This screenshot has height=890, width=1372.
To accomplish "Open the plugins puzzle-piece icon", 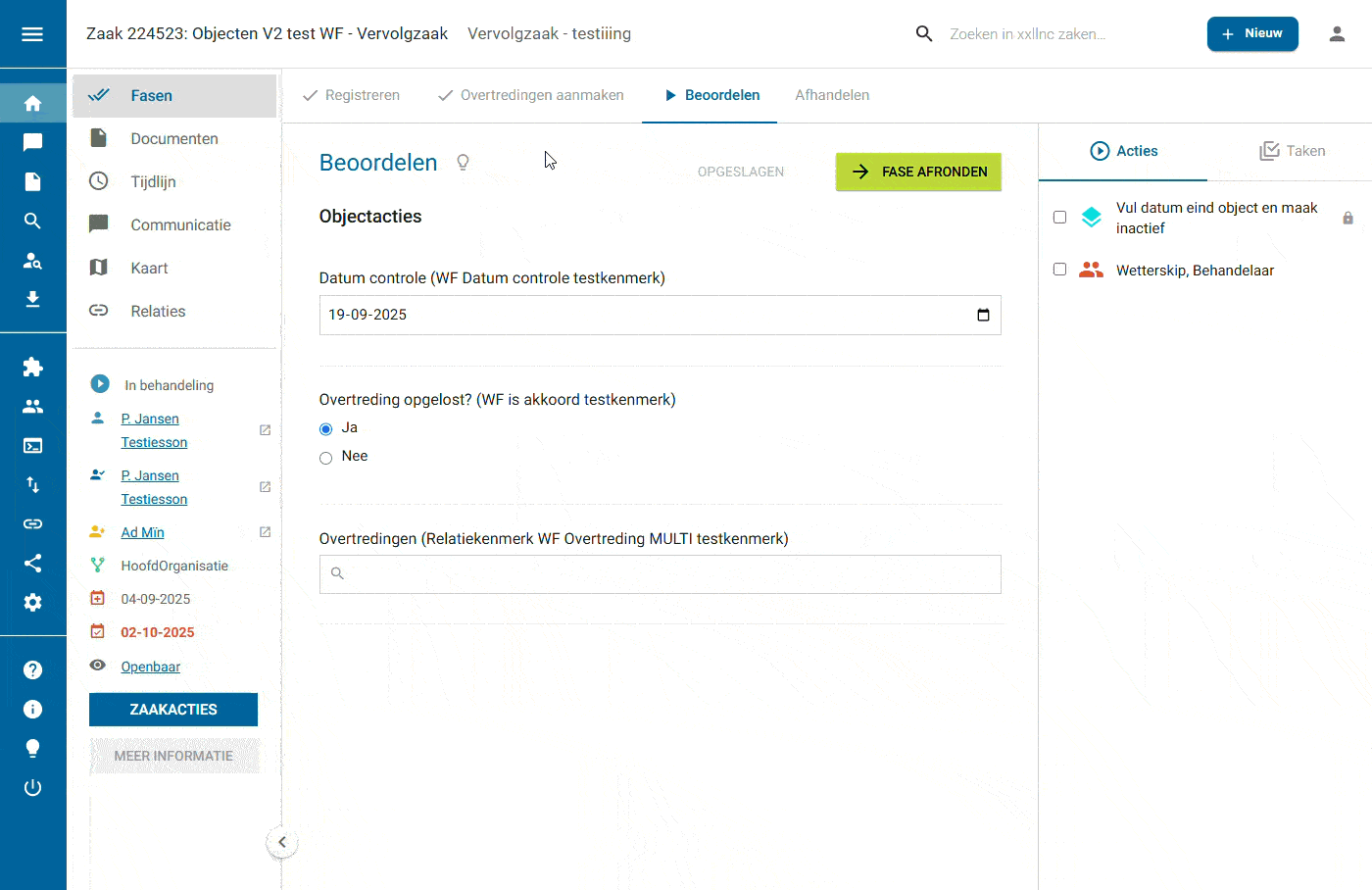I will click(x=32, y=367).
